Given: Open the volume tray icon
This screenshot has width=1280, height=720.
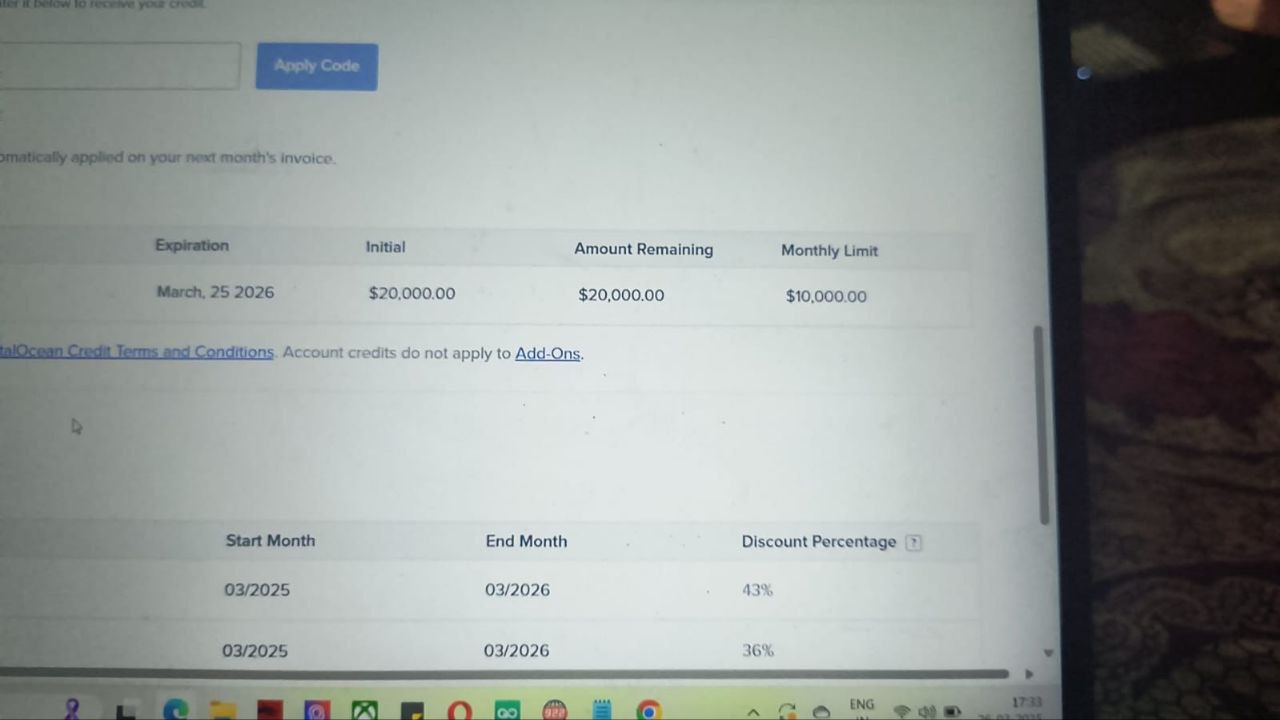Looking at the screenshot, I should [x=927, y=712].
